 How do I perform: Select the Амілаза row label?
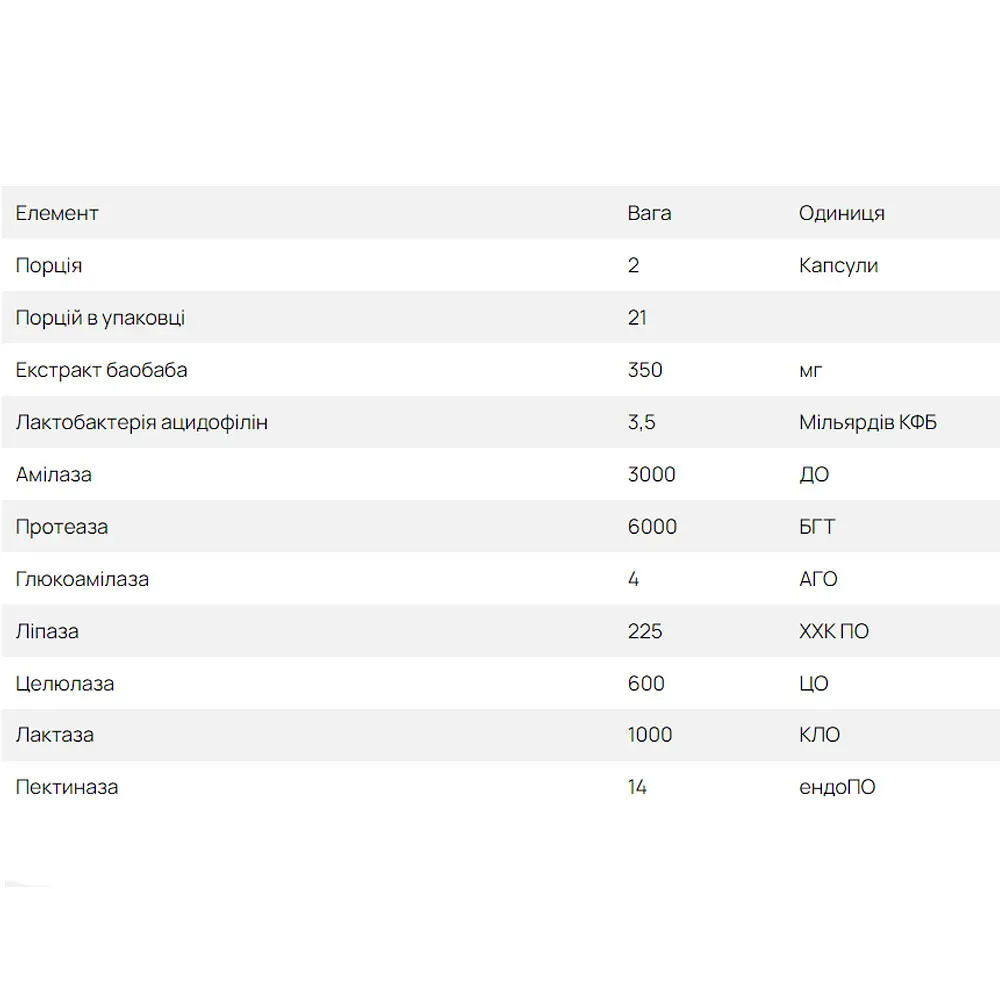pyautogui.click(x=54, y=474)
